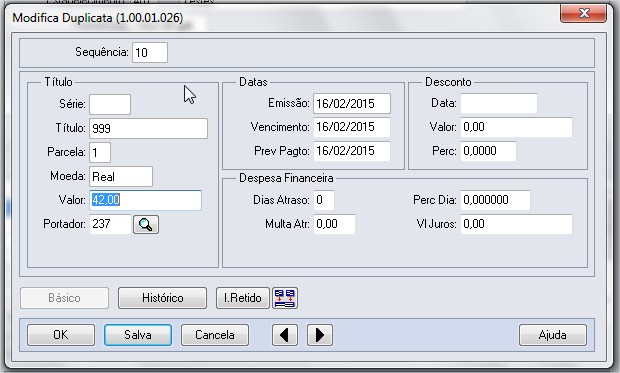Go to previous record with left arrow
Screen dimensions: 620x373
(285, 335)
